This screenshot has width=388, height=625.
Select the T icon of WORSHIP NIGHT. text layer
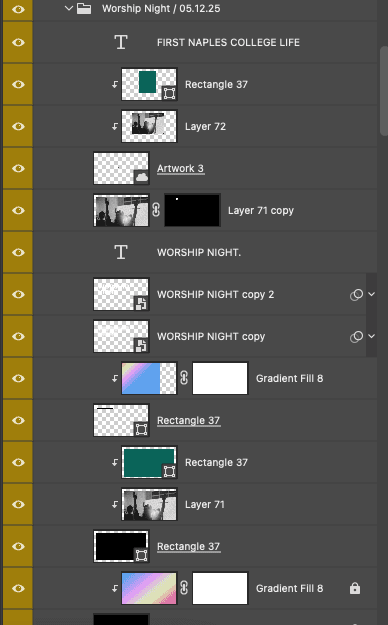click(x=121, y=252)
